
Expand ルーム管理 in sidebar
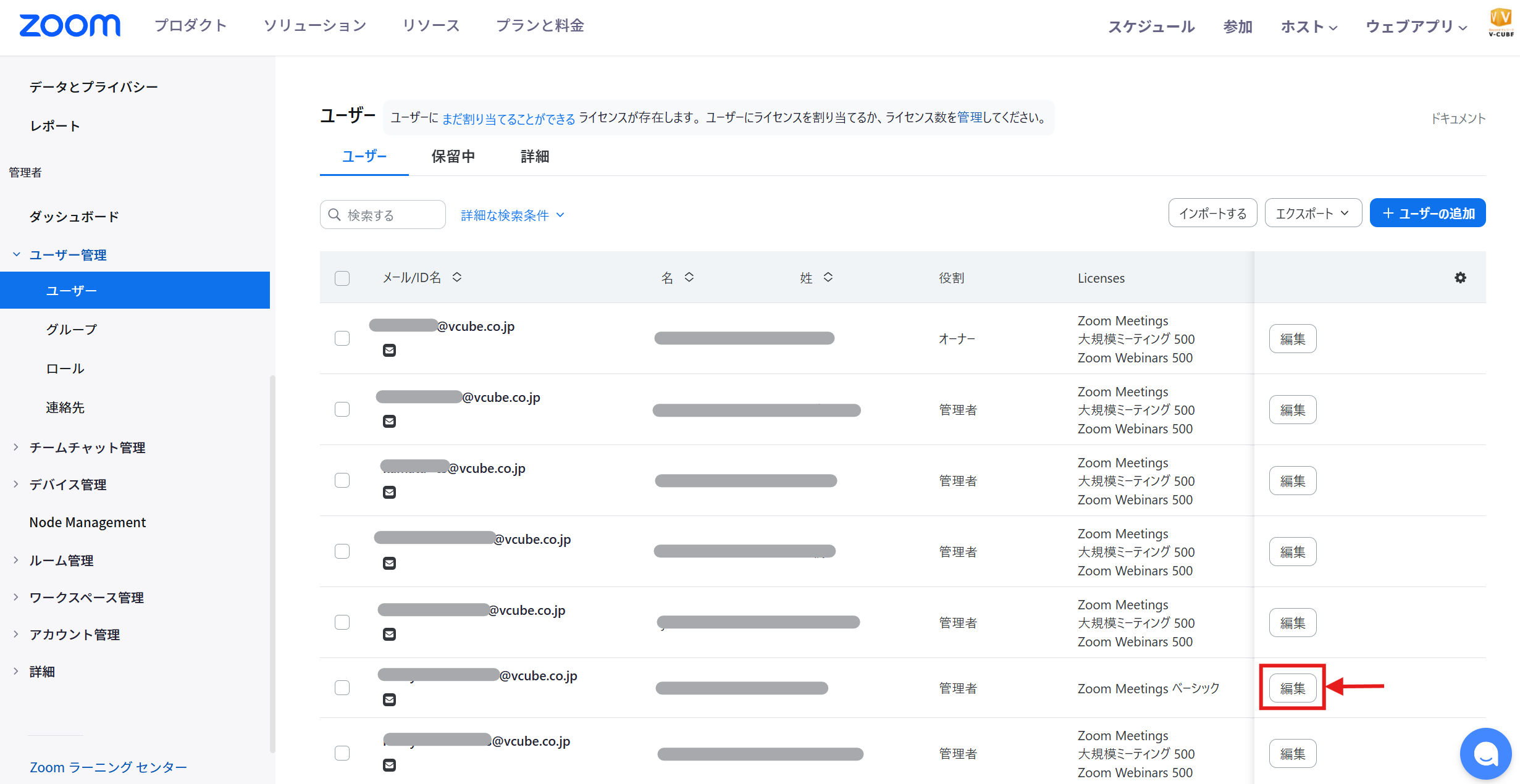(x=16, y=560)
